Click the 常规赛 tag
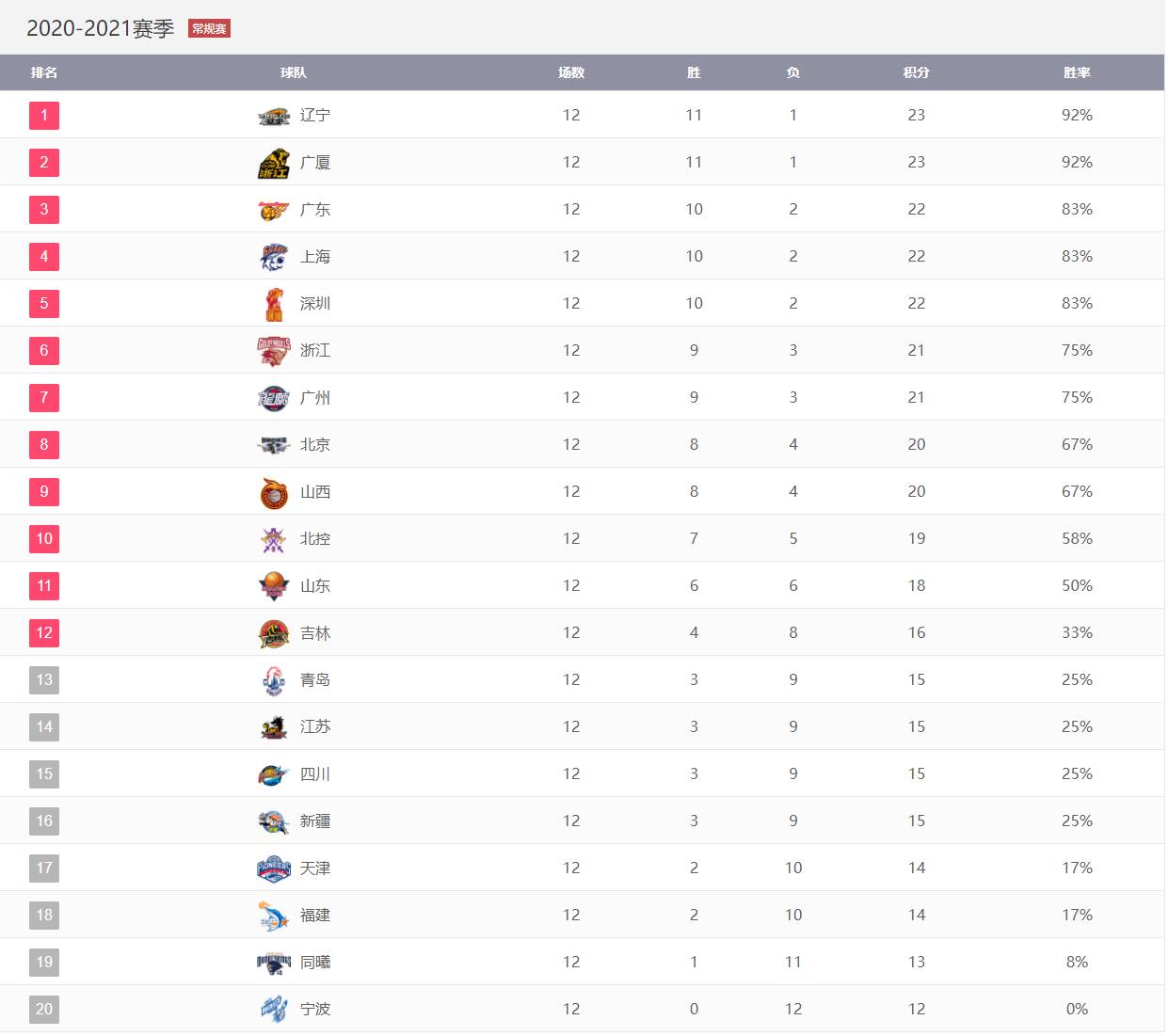The height and width of the screenshot is (1036, 1168). coord(209,28)
